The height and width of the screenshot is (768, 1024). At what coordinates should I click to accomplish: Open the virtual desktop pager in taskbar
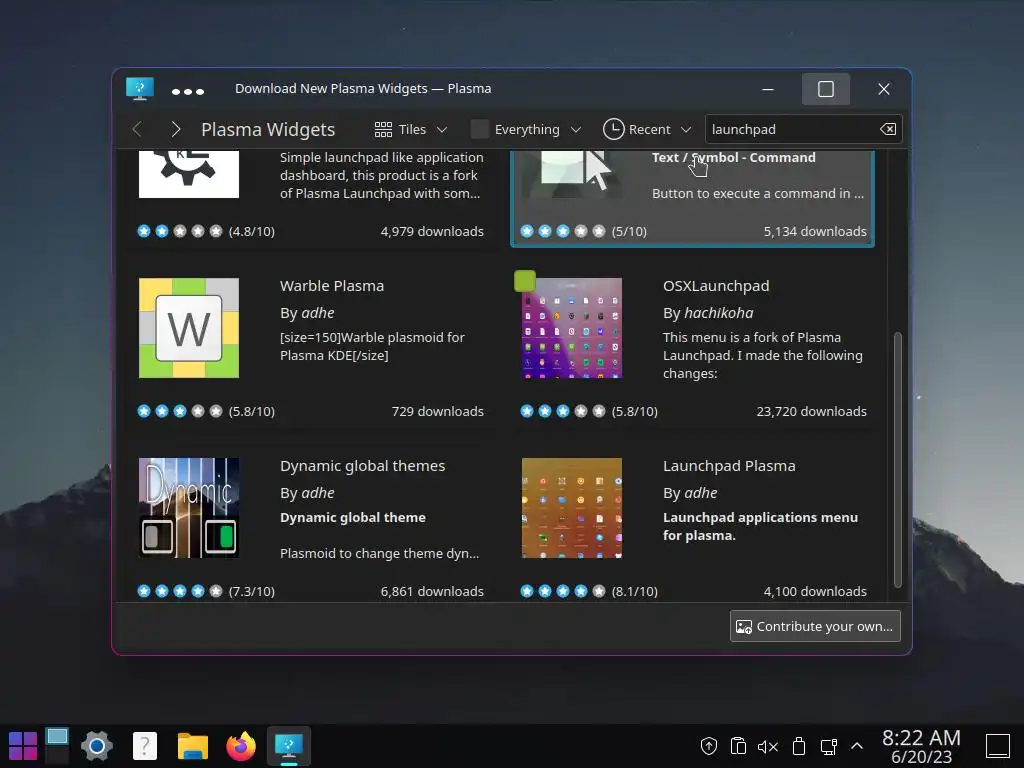click(57, 746)
